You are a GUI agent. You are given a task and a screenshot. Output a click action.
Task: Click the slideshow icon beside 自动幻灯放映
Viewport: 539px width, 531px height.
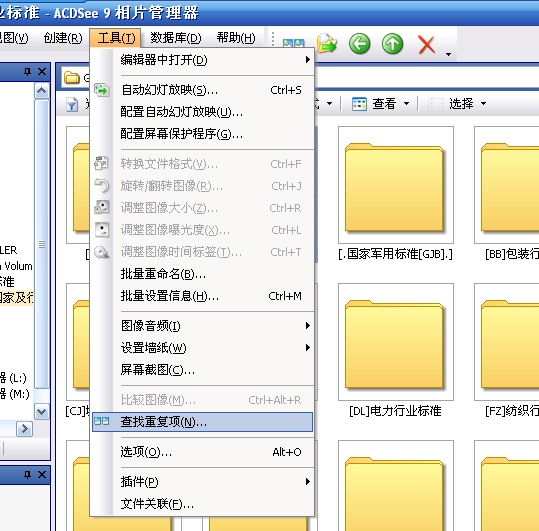(102, 90)
